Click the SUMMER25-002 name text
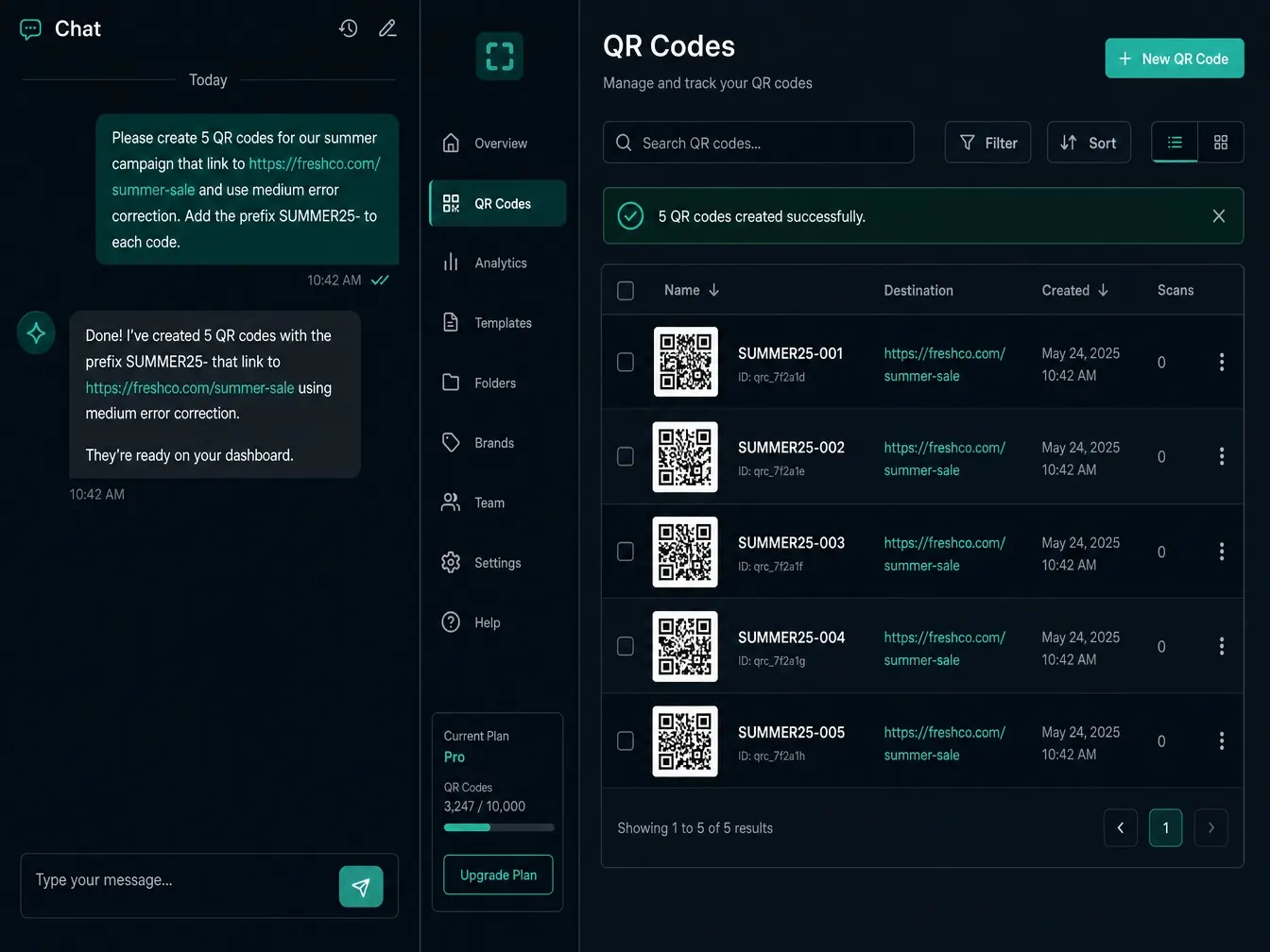The width and height of the screenshot is (1270, 952). [x=791, y=448]
